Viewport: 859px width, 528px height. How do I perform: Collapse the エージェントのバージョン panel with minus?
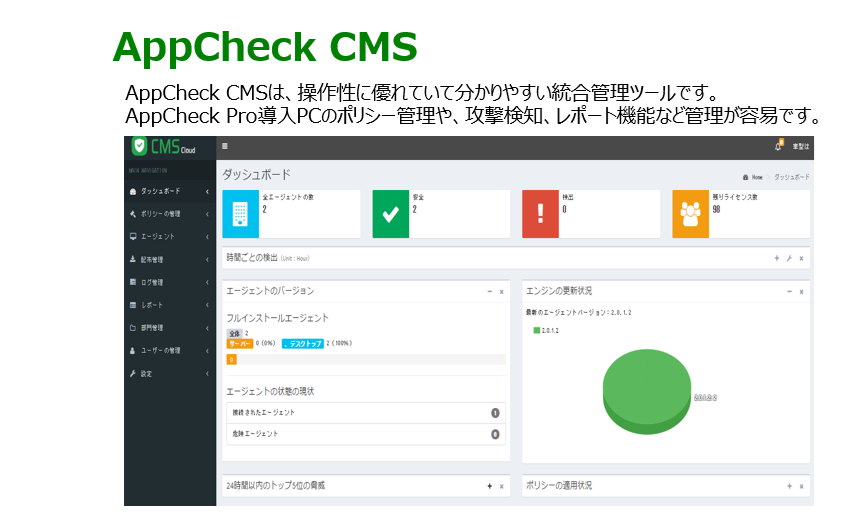[490, 292]
